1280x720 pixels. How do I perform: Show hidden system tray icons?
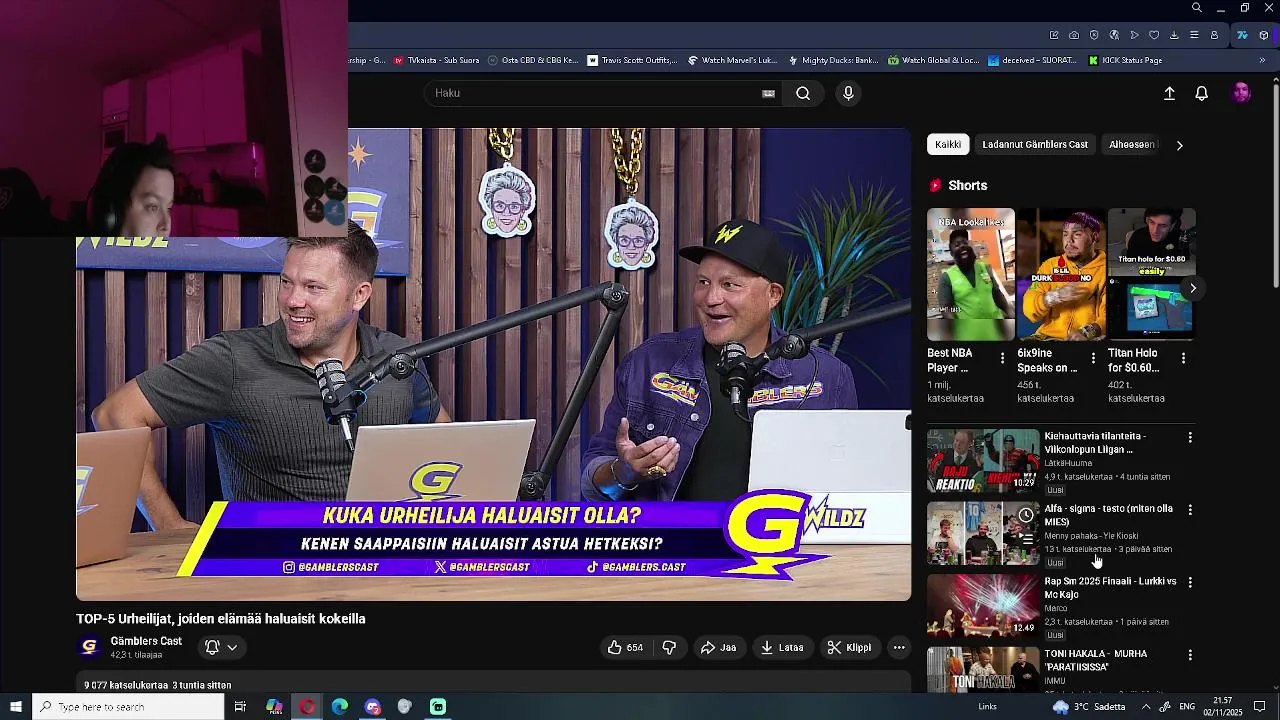1146,707
